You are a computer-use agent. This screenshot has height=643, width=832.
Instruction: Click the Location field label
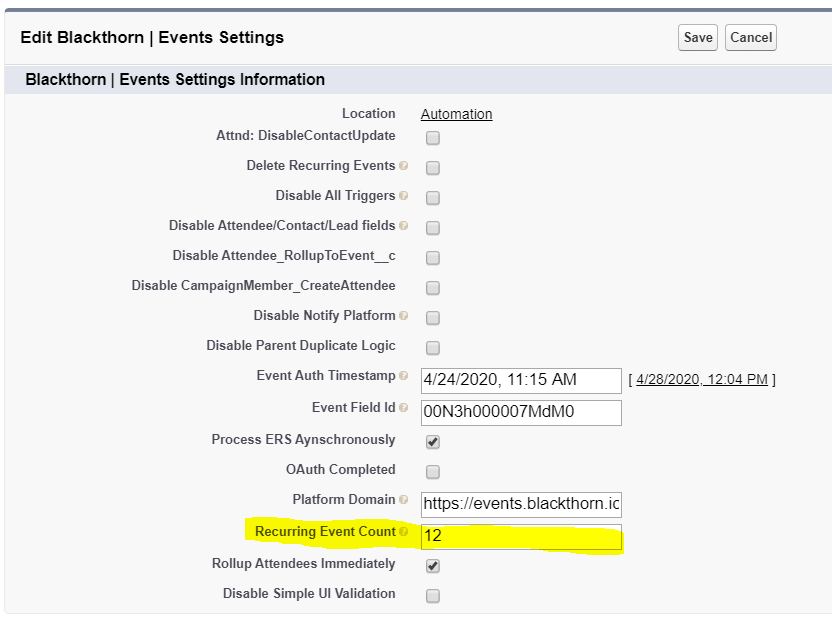click(x=368, y=114)
